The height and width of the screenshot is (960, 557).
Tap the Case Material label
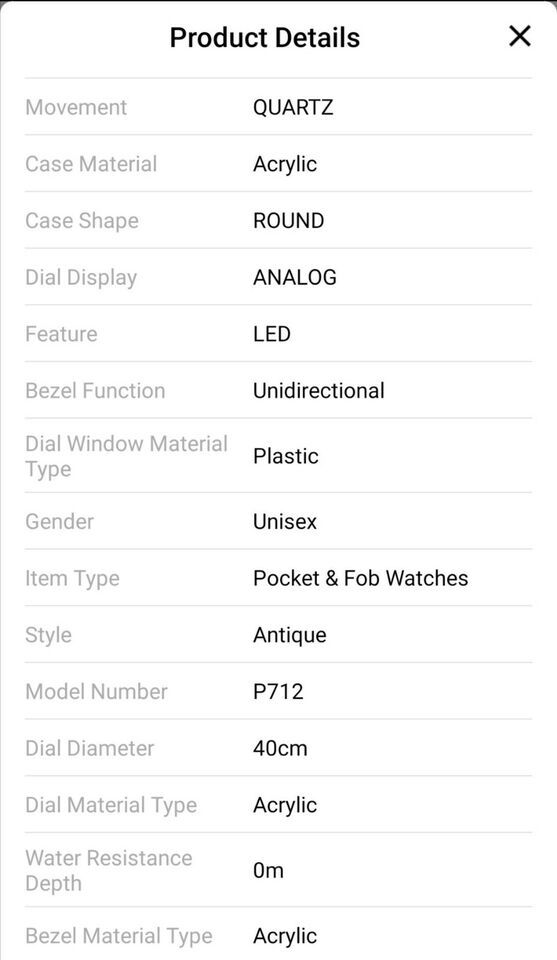click(91, 164)
